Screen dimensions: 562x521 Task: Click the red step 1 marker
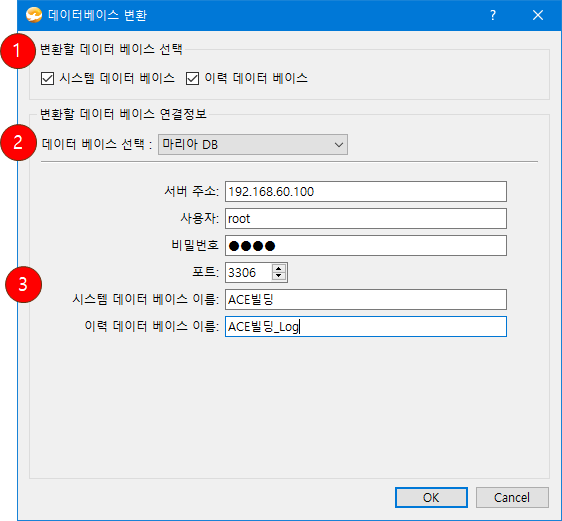click(x=18, y=51)
